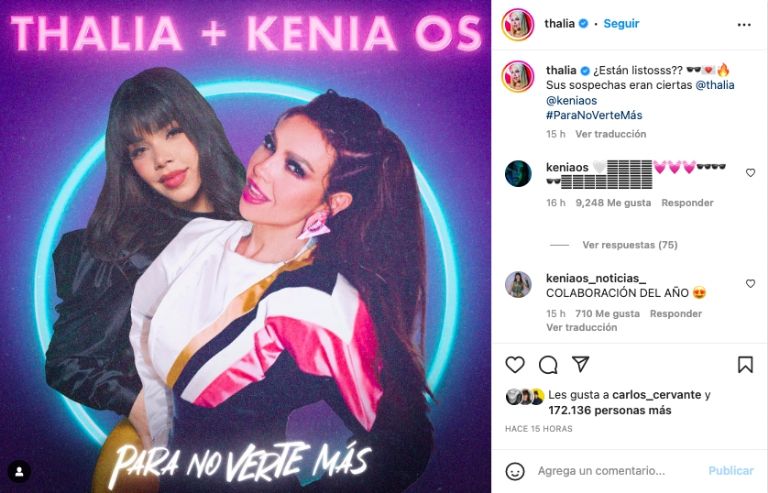Show caption translation with Ver traducción

pos(610,134)
